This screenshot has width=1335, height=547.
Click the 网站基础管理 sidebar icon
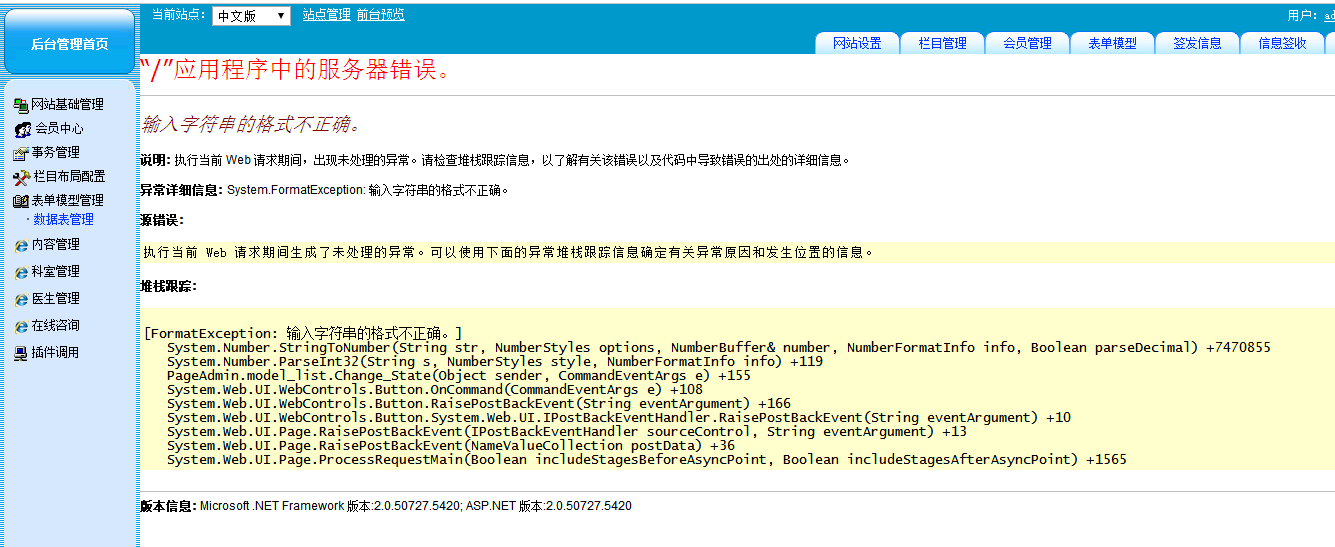click(x=20, y=105)
